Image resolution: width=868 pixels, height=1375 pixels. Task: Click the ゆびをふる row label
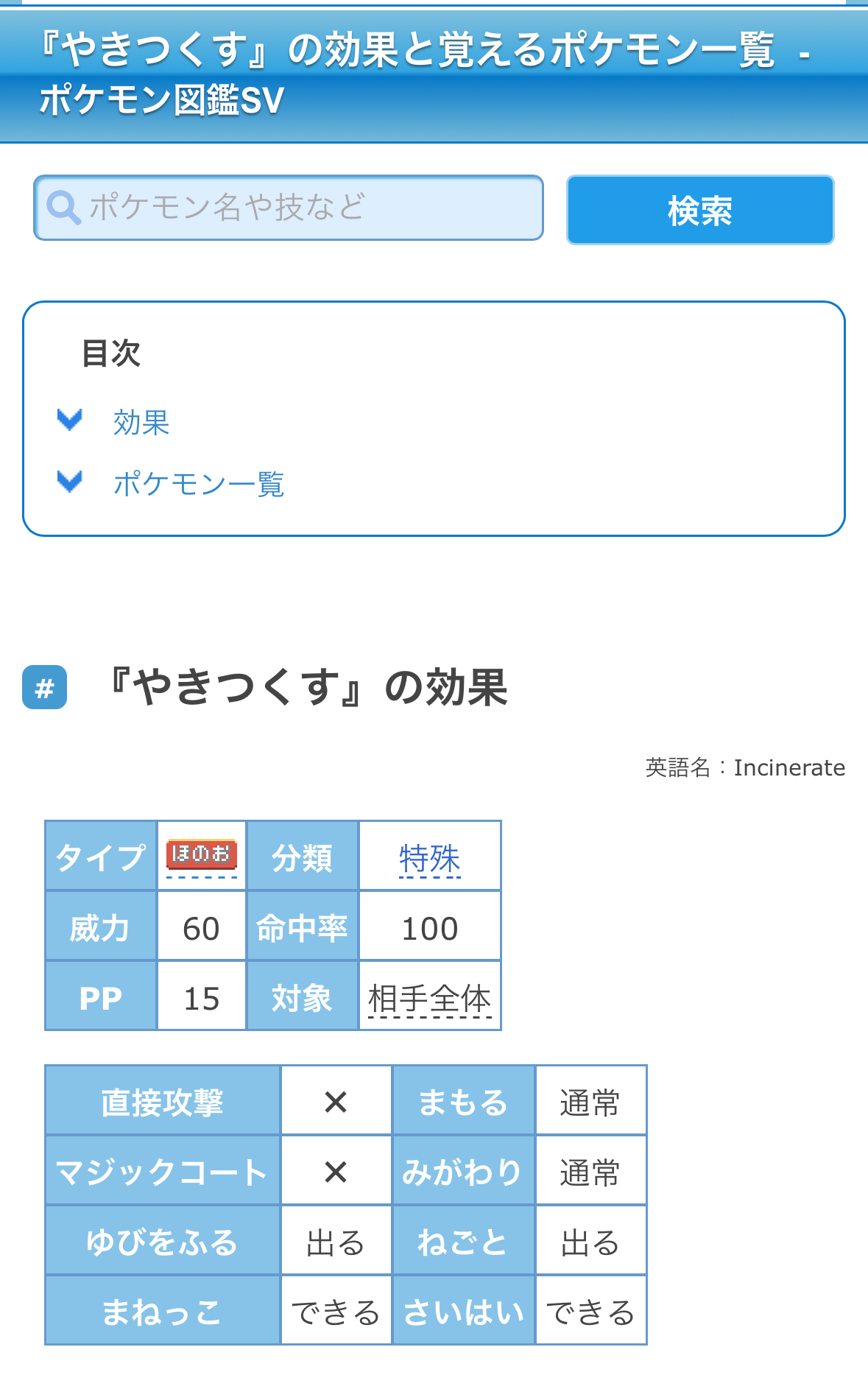[x=162, y=1242]
